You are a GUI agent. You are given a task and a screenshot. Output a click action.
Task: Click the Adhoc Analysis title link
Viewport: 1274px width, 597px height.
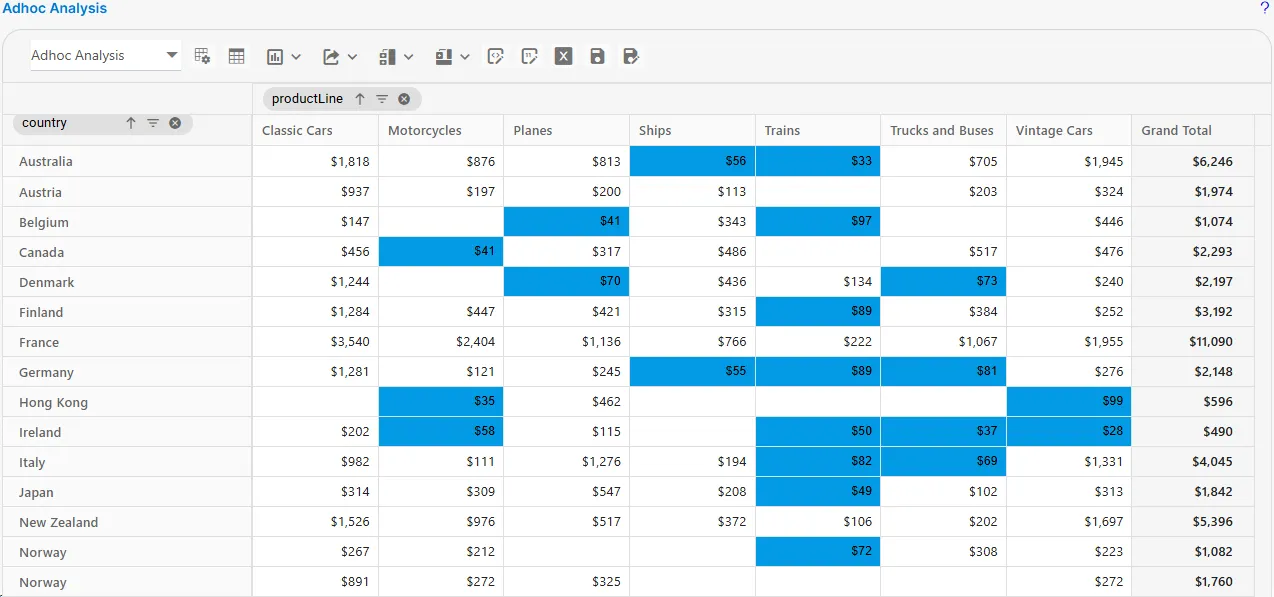tap(55, 8)
